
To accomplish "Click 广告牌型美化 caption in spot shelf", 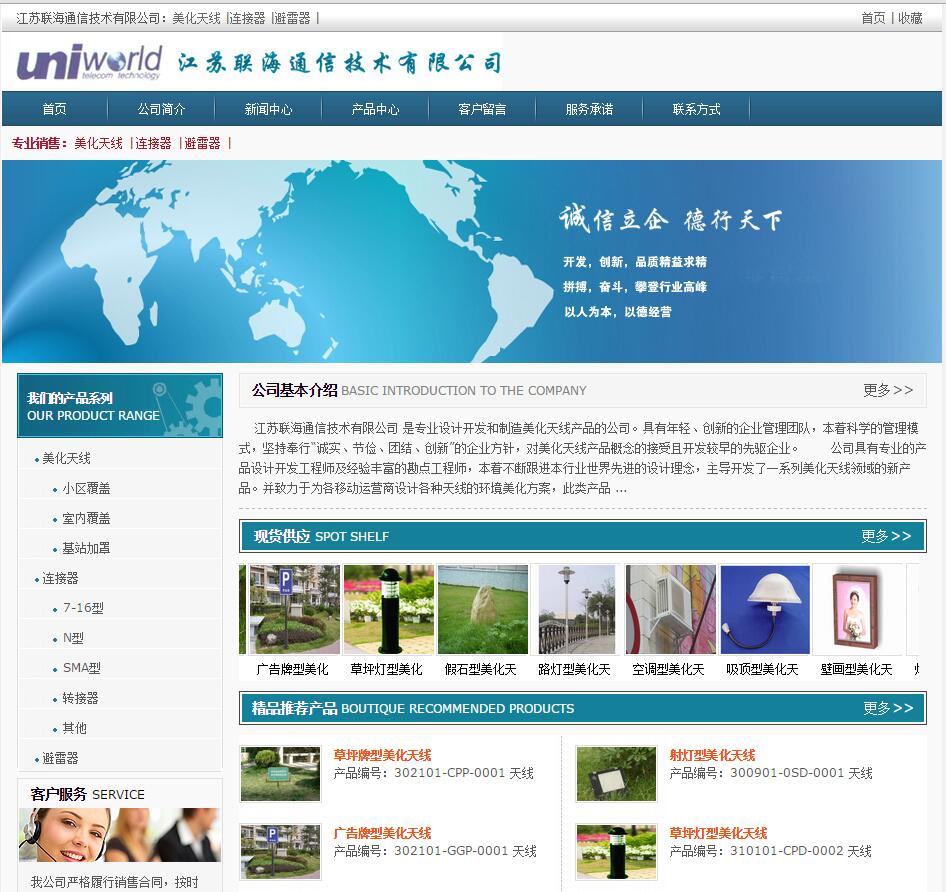I will 293,669.
